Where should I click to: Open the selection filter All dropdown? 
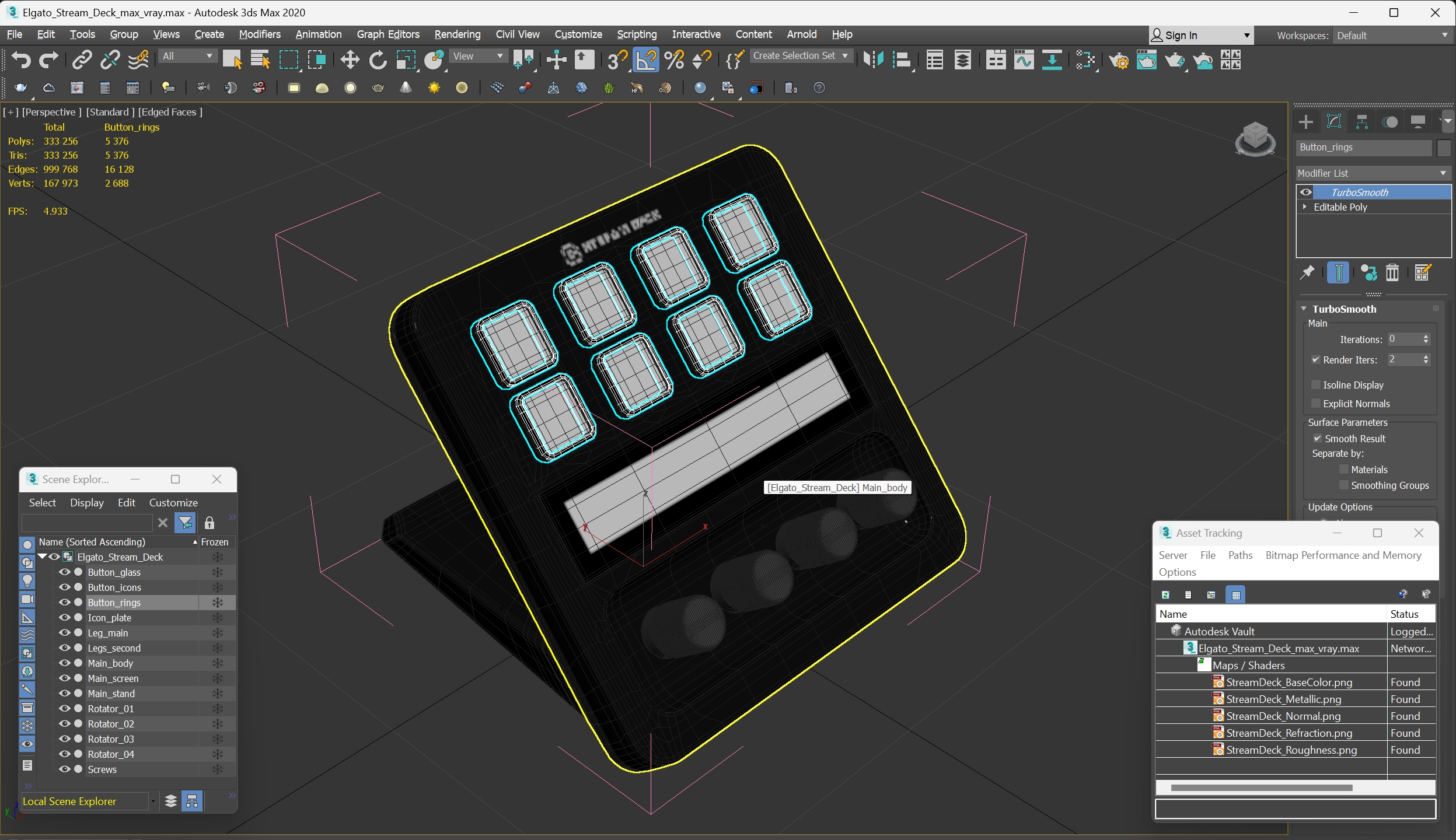[188, 56]
